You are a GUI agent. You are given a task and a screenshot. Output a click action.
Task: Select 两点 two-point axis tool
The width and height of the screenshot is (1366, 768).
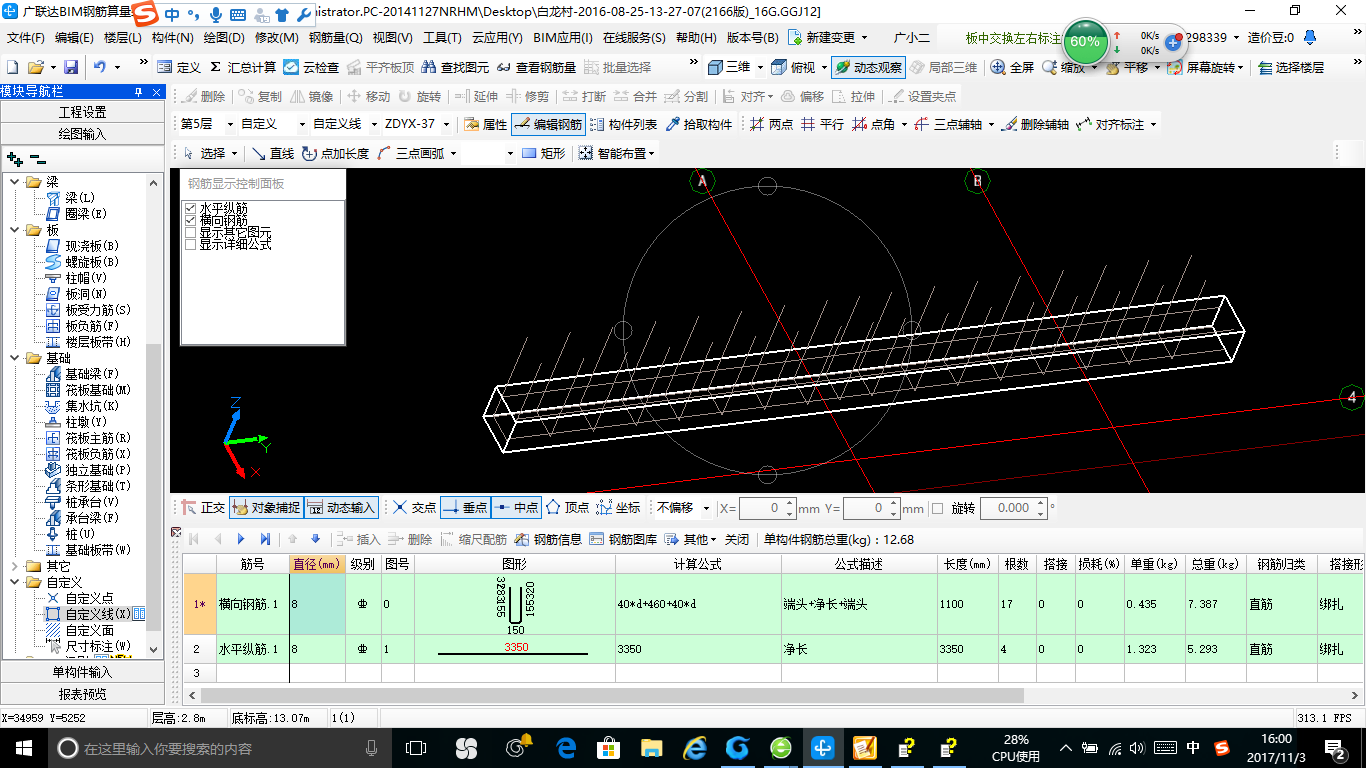tap(771, 124)
